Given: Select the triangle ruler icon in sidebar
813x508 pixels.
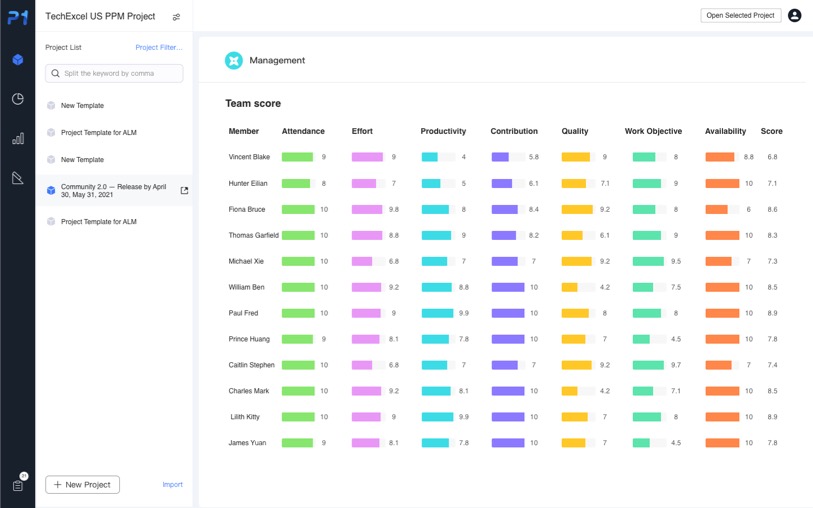Looking at the screenshot, I should [x=17, y=178].
